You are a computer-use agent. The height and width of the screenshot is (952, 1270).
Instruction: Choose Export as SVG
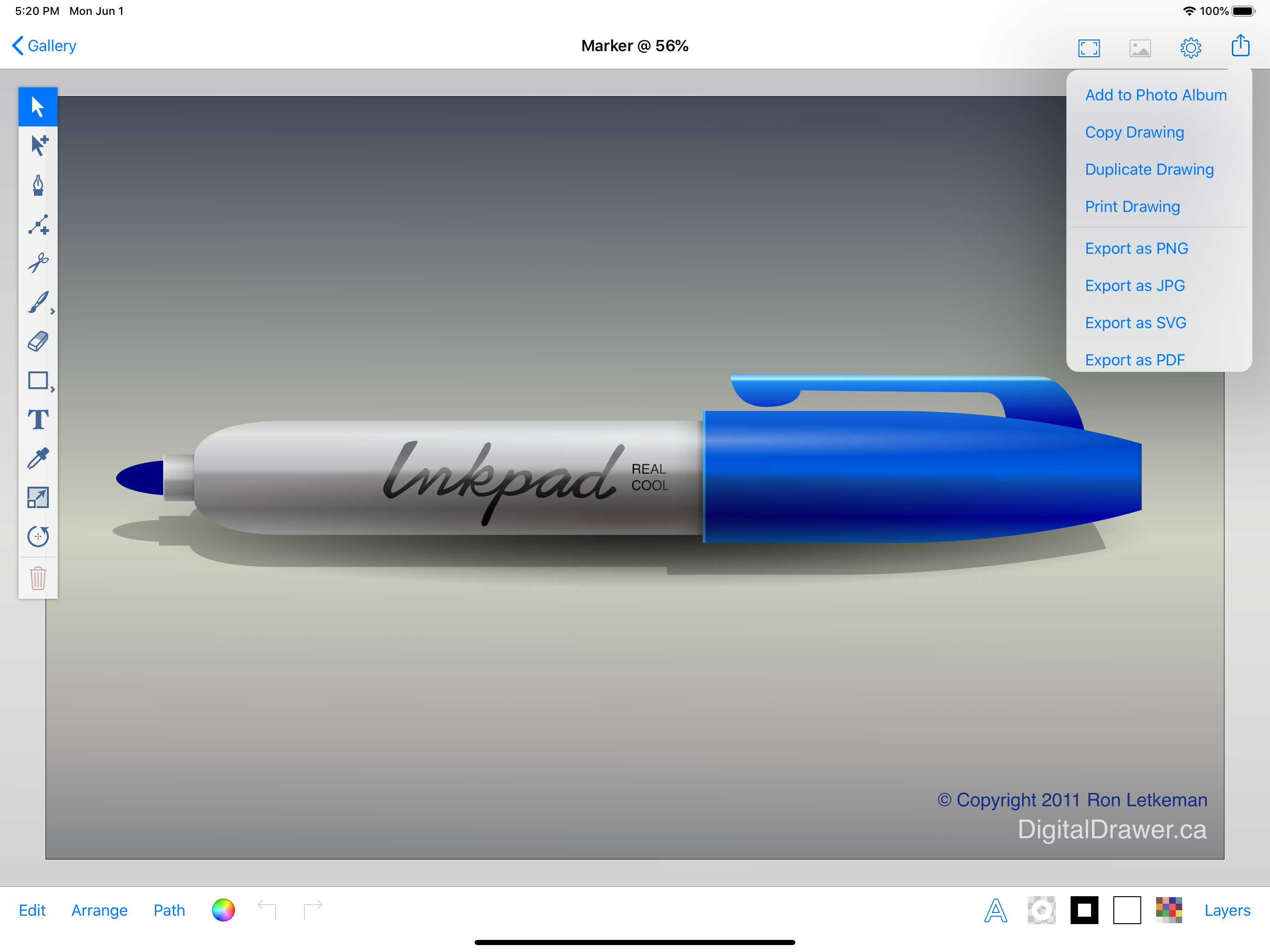pyautogui.click(x=1135, y=324)
